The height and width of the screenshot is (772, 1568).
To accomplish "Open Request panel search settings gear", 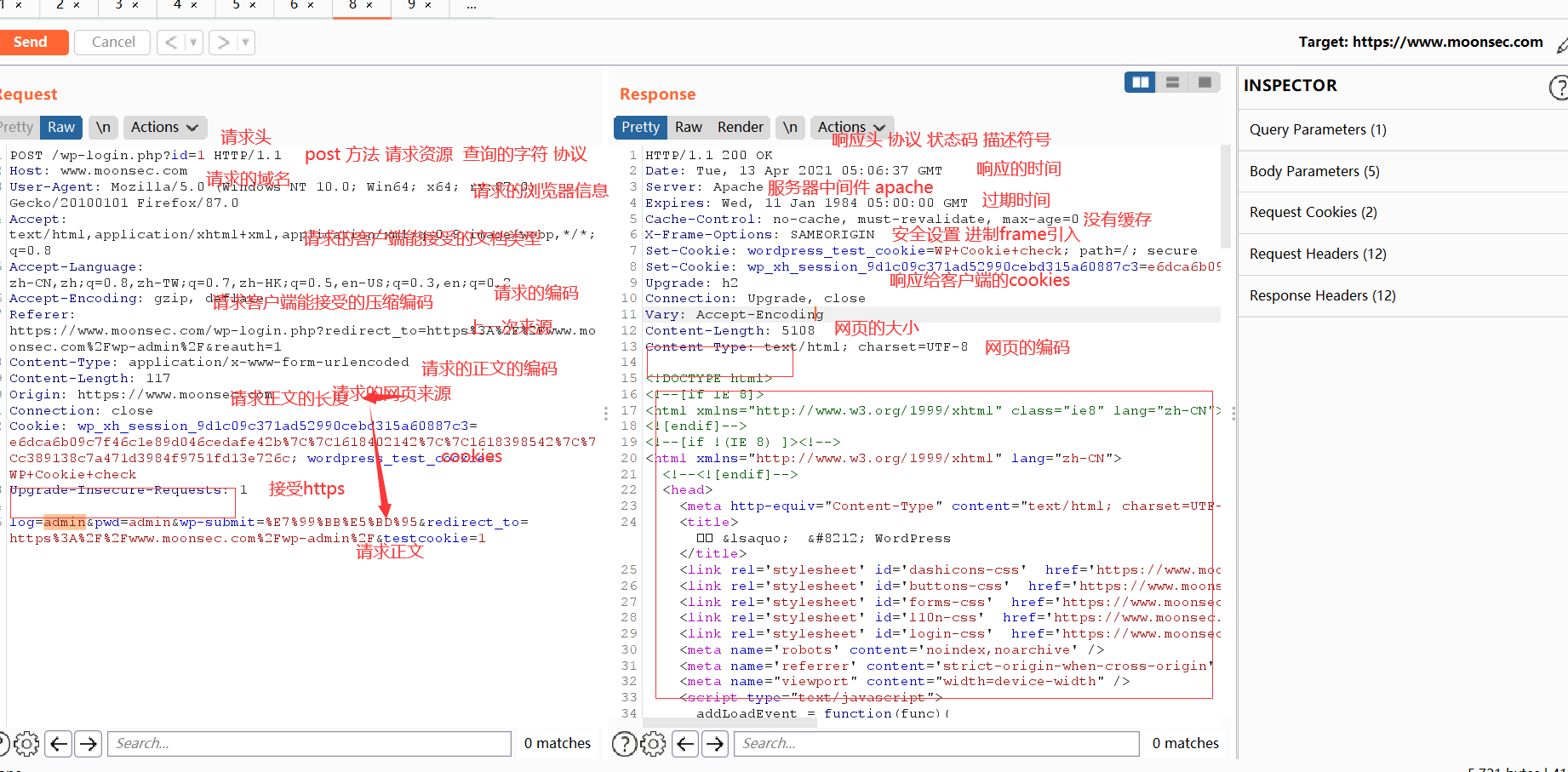I will [26, 744].
